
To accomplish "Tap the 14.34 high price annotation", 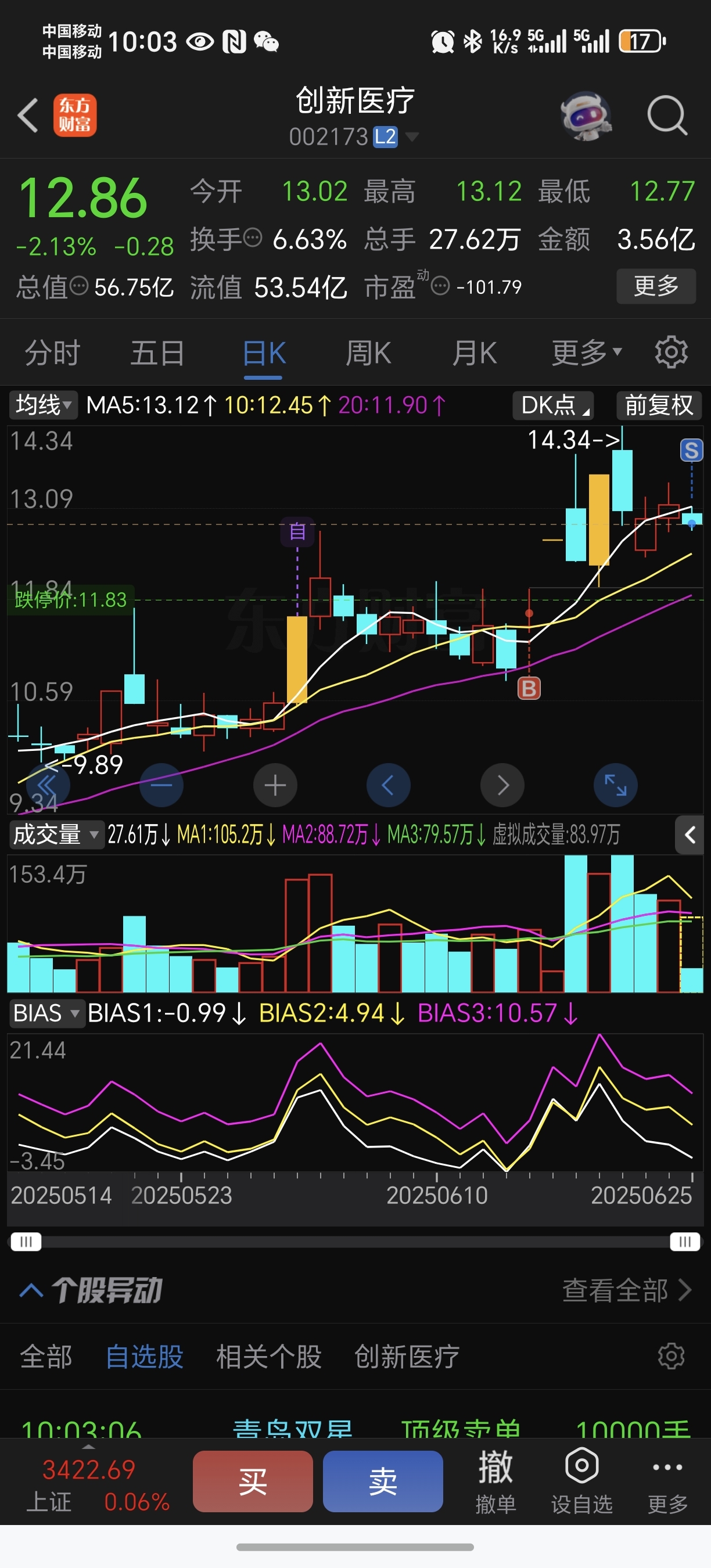I will click(573, 440).
